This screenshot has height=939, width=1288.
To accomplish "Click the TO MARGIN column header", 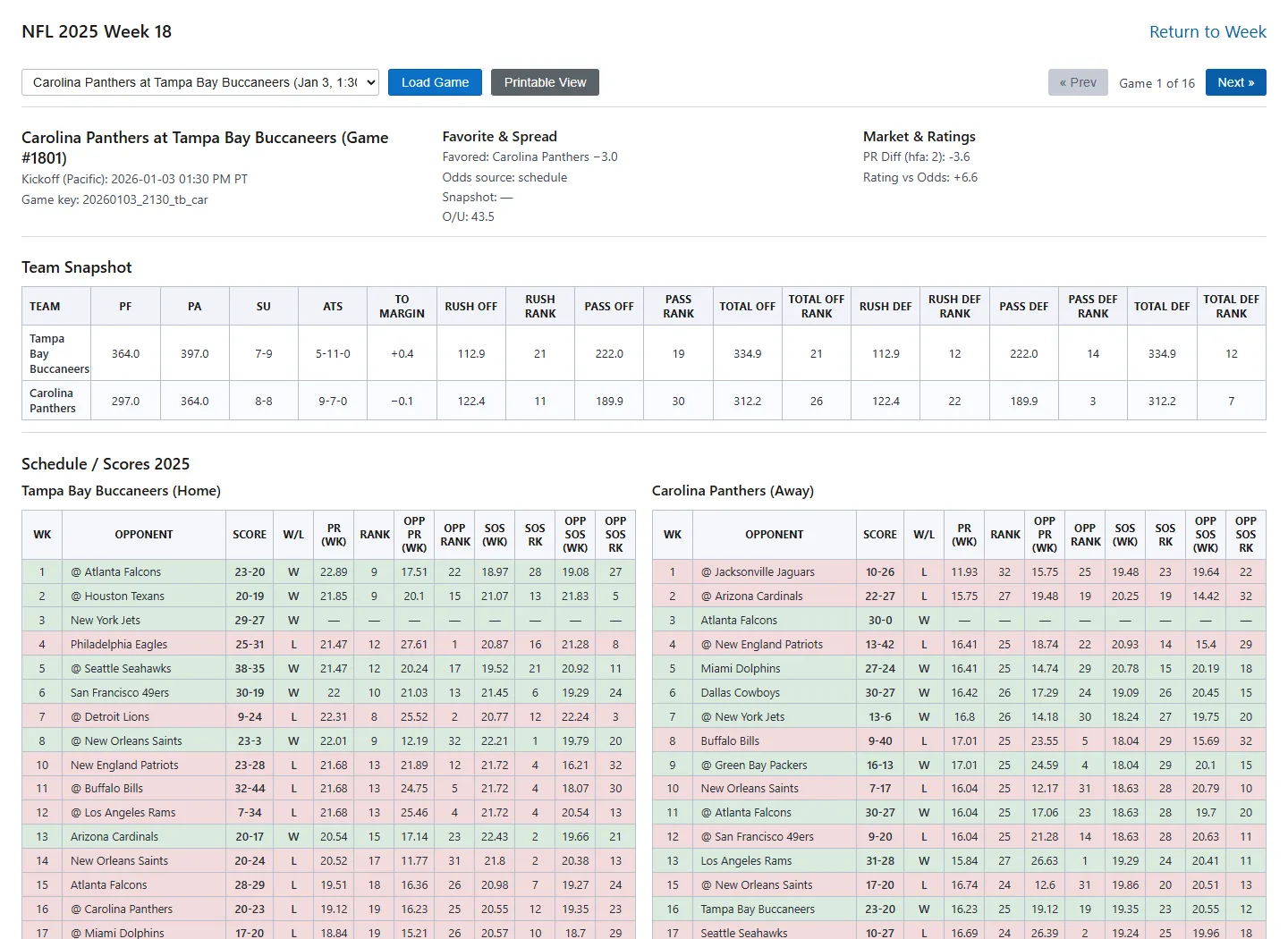I will coord(402,306).
